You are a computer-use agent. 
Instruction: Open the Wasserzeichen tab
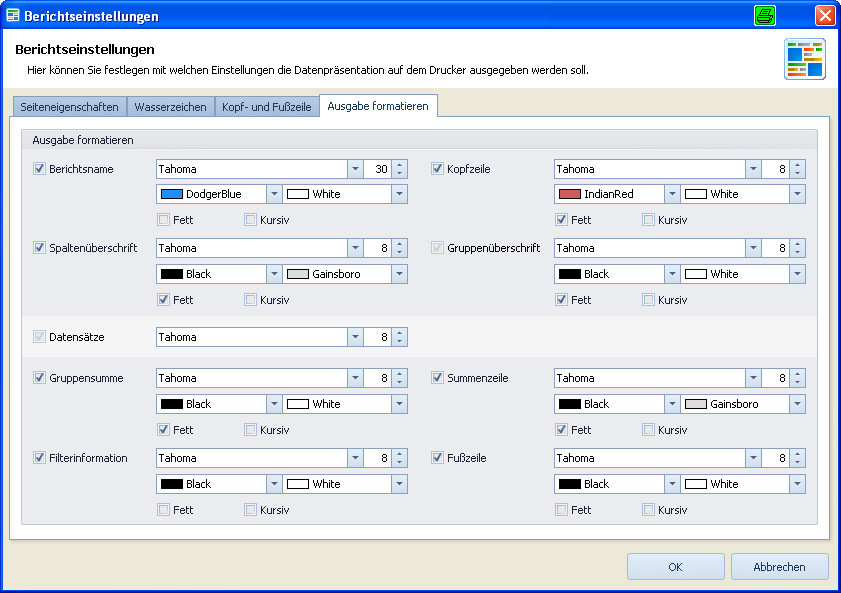[x=171, y=107]
